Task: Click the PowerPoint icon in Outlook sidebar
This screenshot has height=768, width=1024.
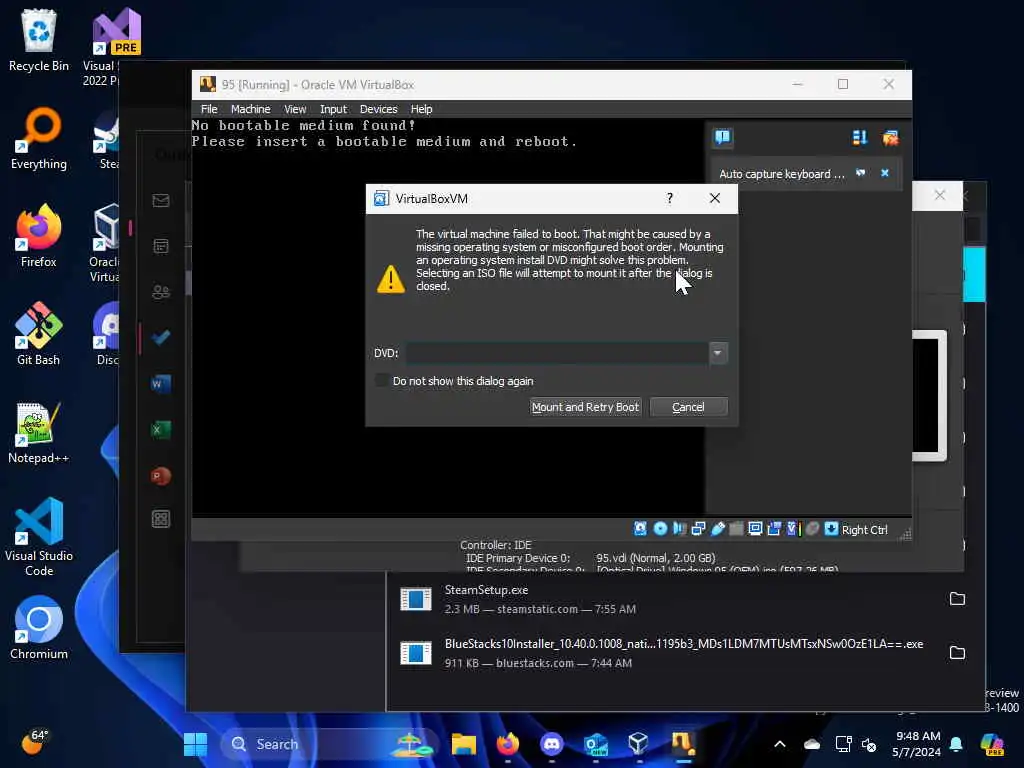Action: [x=161, y=475]
